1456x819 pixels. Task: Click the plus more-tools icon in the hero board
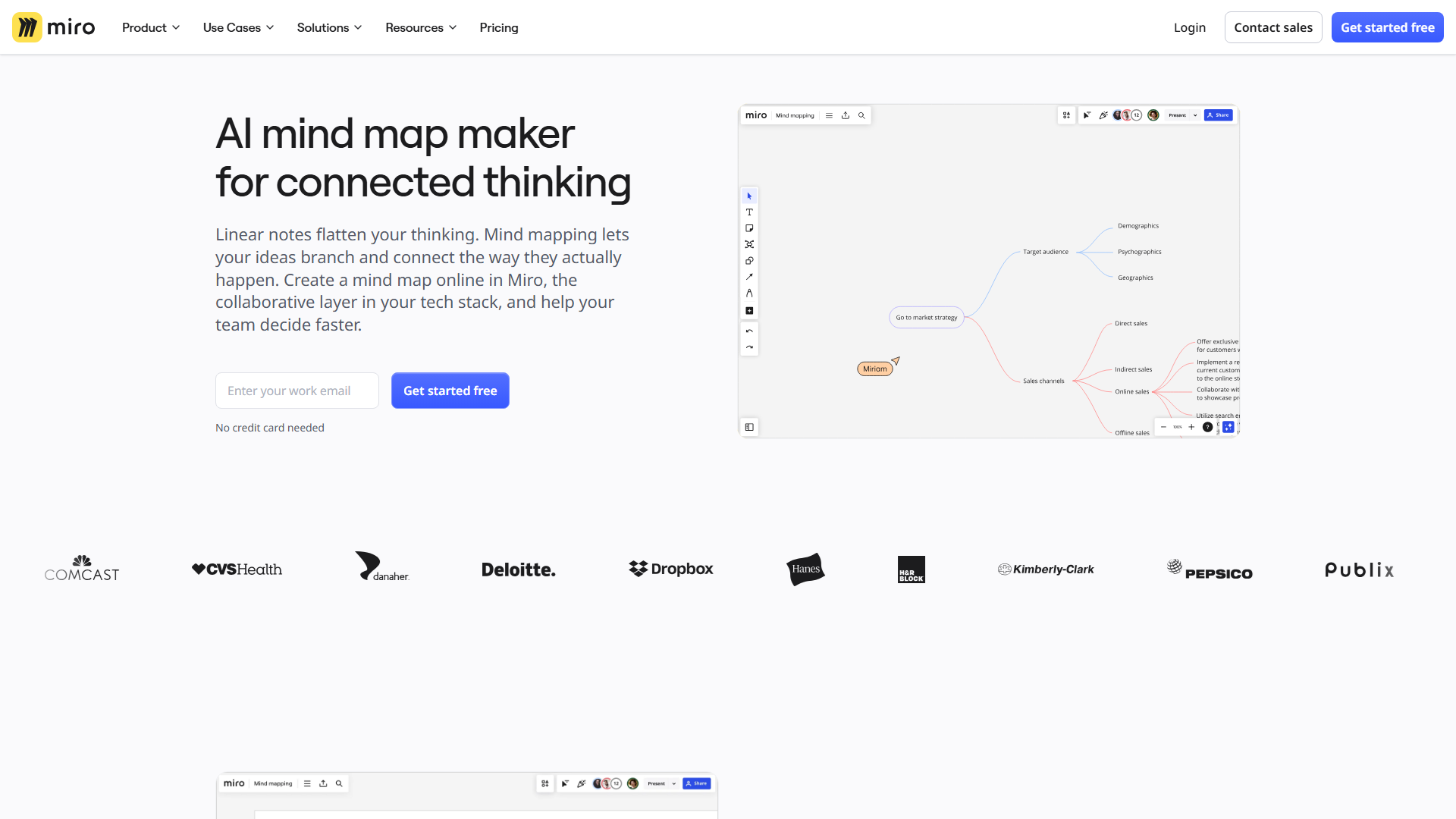pos(749,310)
